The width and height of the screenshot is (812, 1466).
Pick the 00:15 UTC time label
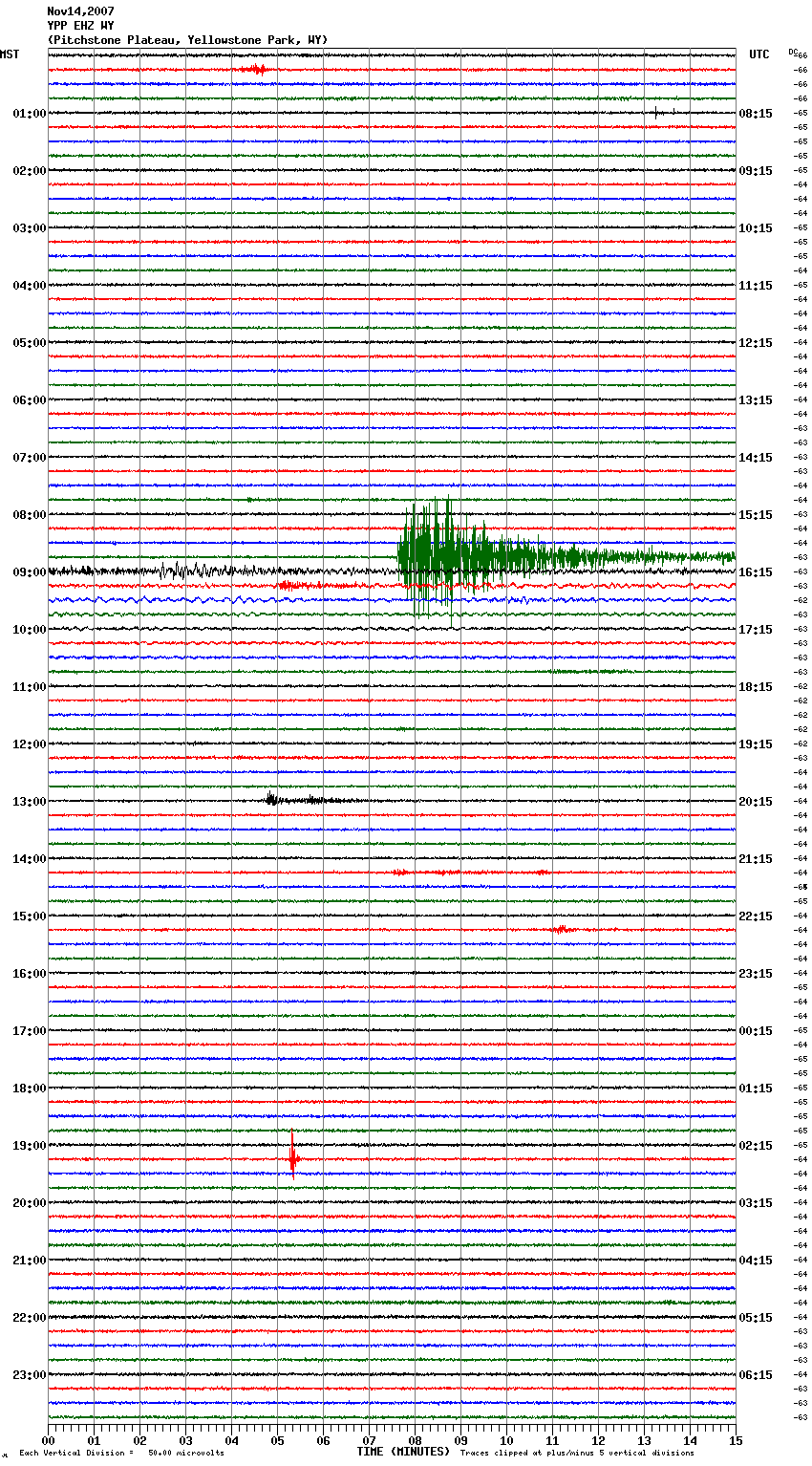point(756,1031)
